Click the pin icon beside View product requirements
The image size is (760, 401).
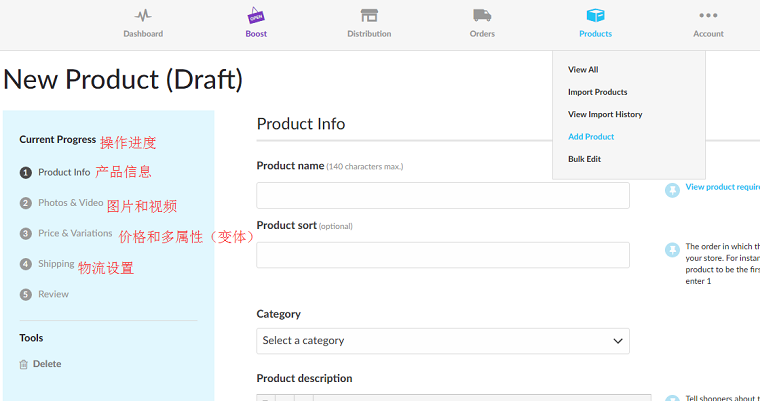tap(672, 190)
